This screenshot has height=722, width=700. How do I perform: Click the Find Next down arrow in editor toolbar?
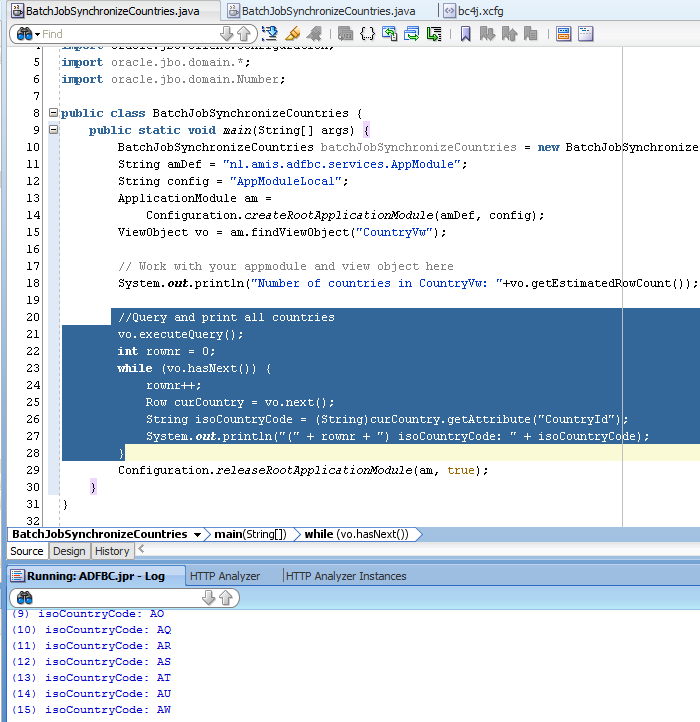225,34
